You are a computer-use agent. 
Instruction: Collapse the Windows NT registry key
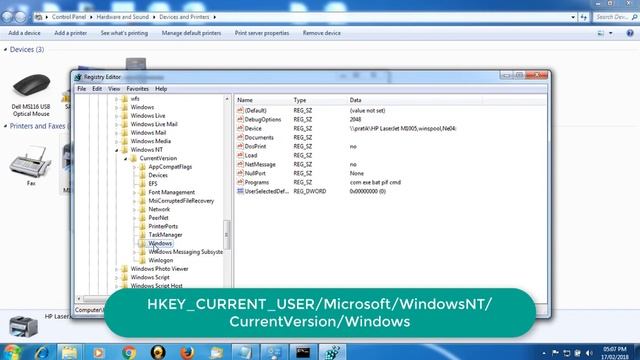coord(117,150)
